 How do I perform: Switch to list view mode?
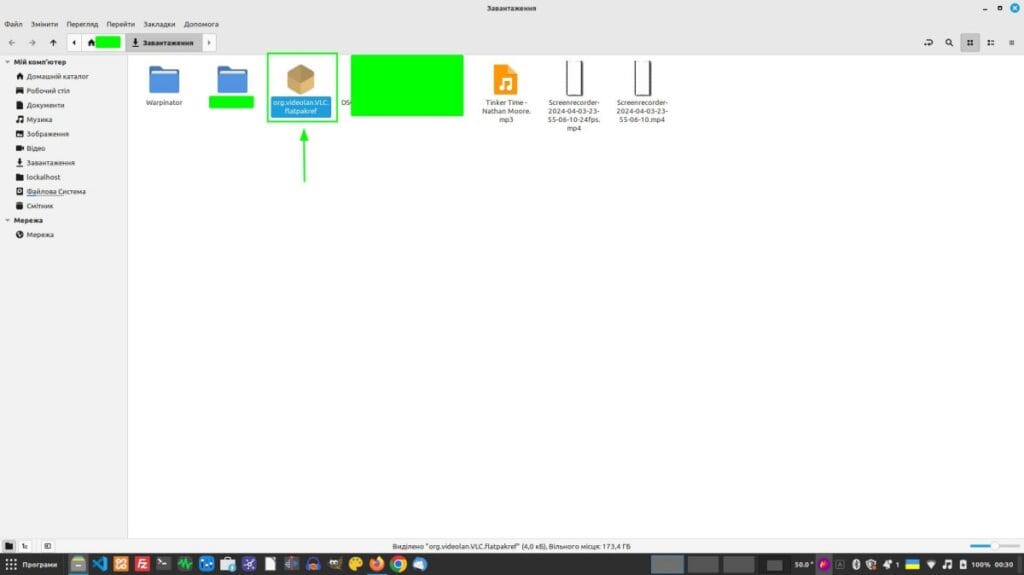[990, 43]
